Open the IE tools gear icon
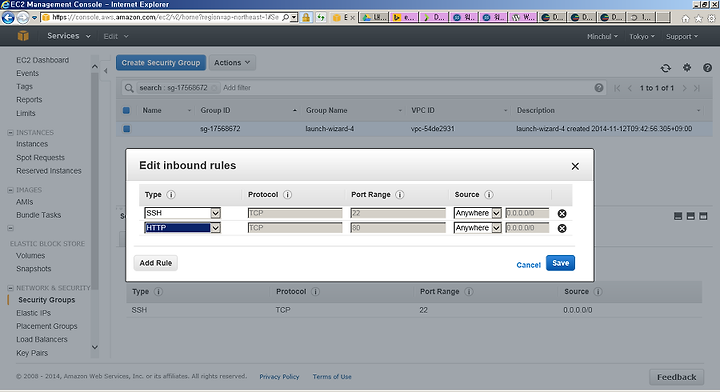Screen dimensions: 720x392 click(711, 18)
